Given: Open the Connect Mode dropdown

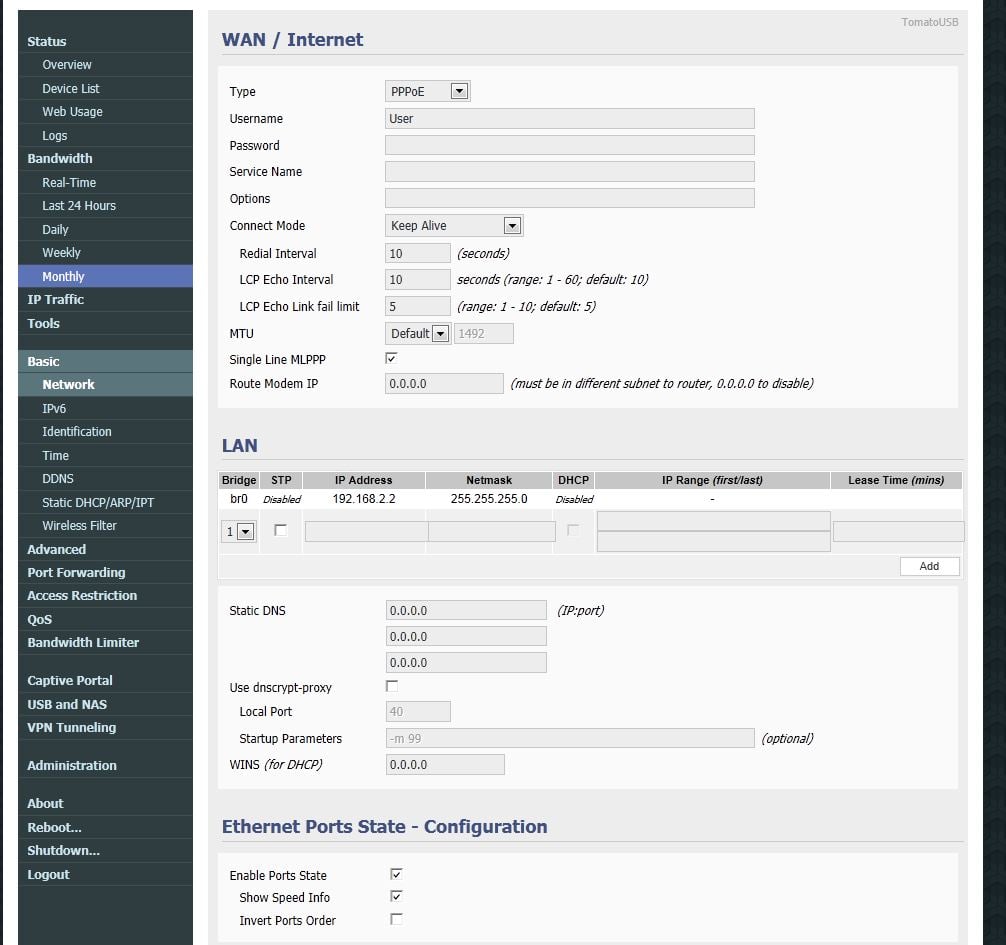Looking at the screenshot, I should [454, 225].
